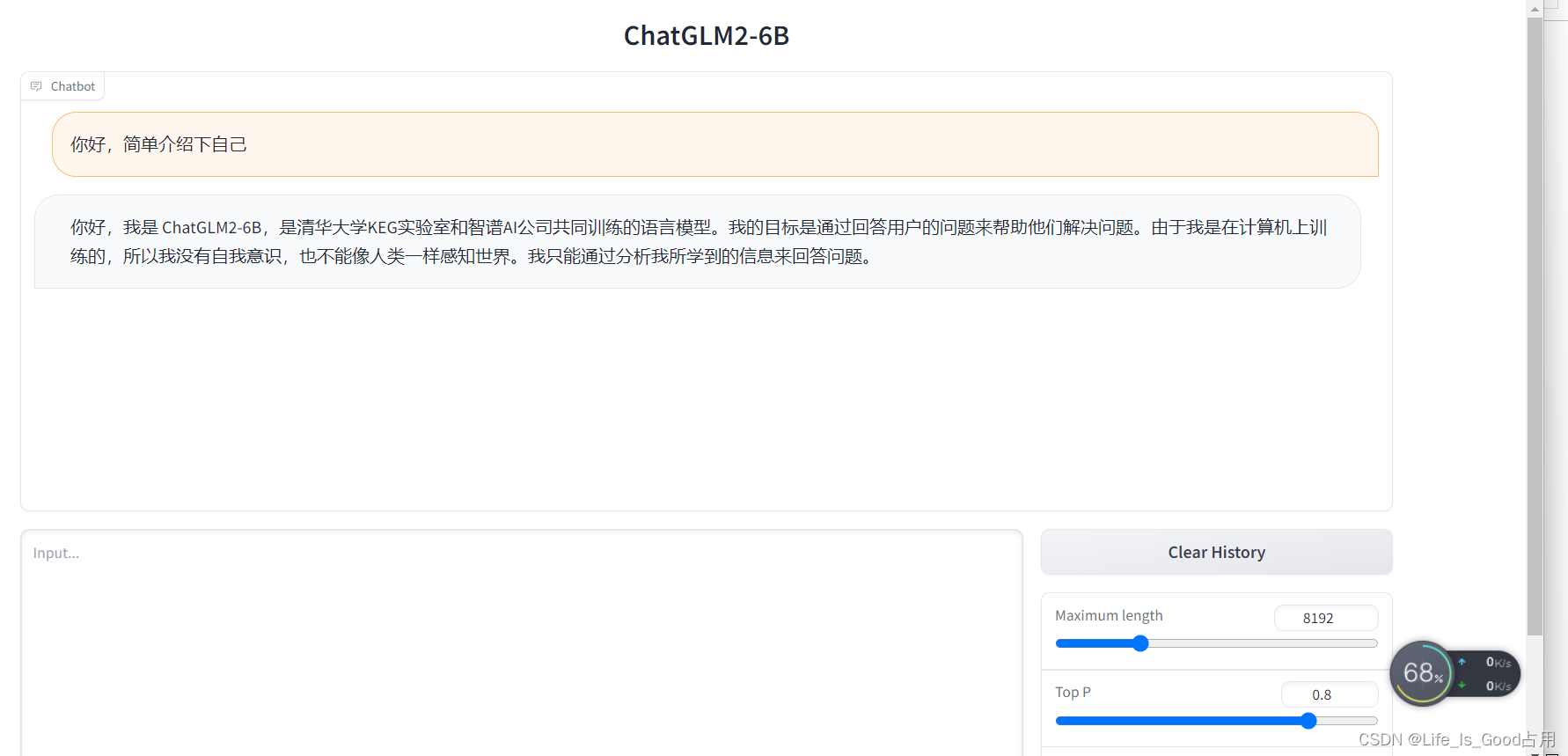Viewport: 1568px width, 756px height.
Task: Click the Maximum length slider handle
Action: [x=1140, y=643]
